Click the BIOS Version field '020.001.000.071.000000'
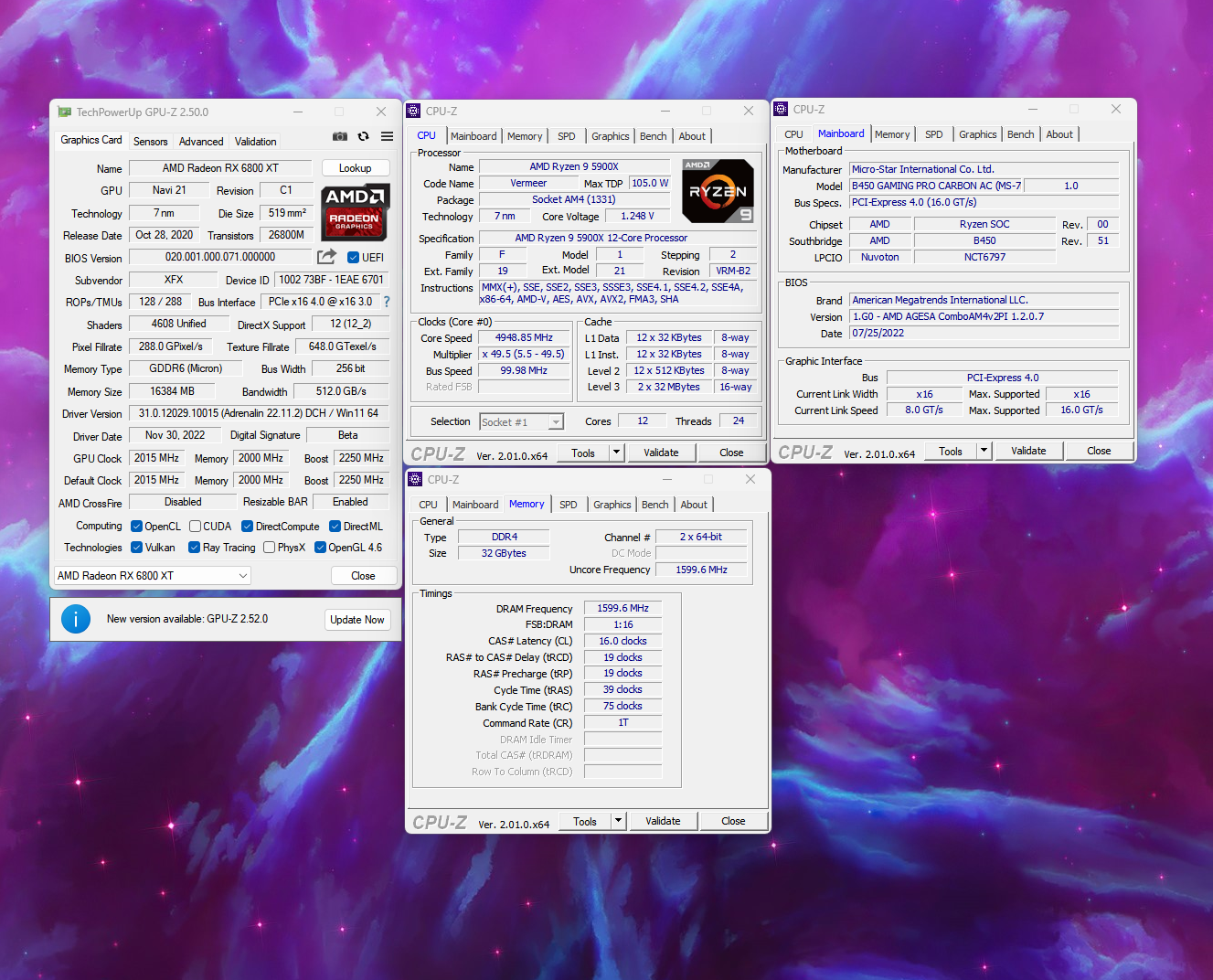1213x980 pixels. click(220, 257)
